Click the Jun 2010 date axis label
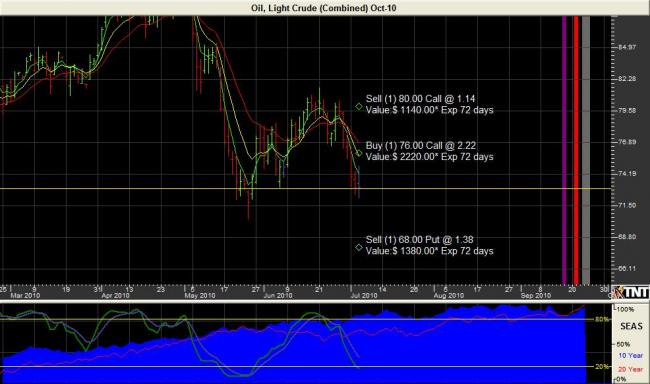Image resolution: width=650 pixels, height=384 pixels. (278, 296)
